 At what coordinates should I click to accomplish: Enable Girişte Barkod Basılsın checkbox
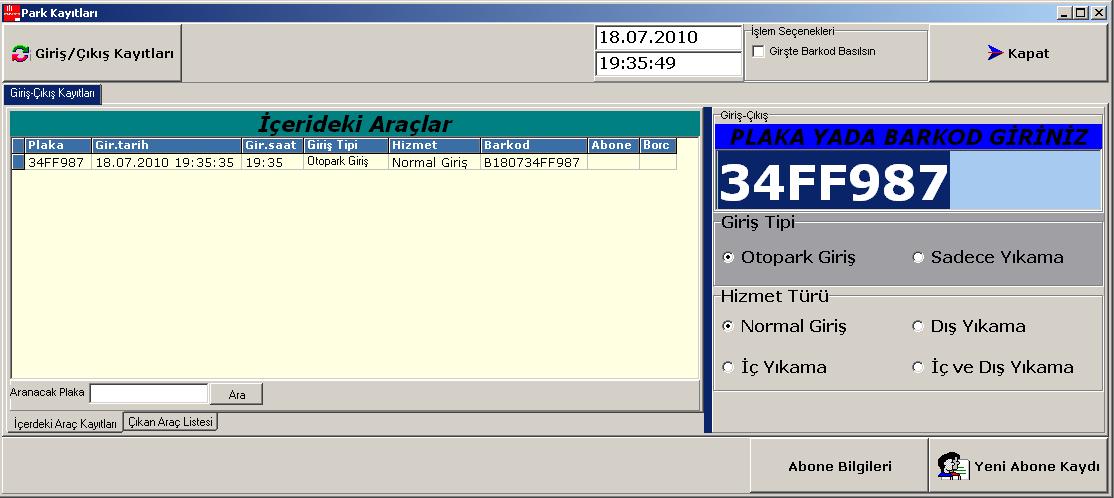[758, 51]
